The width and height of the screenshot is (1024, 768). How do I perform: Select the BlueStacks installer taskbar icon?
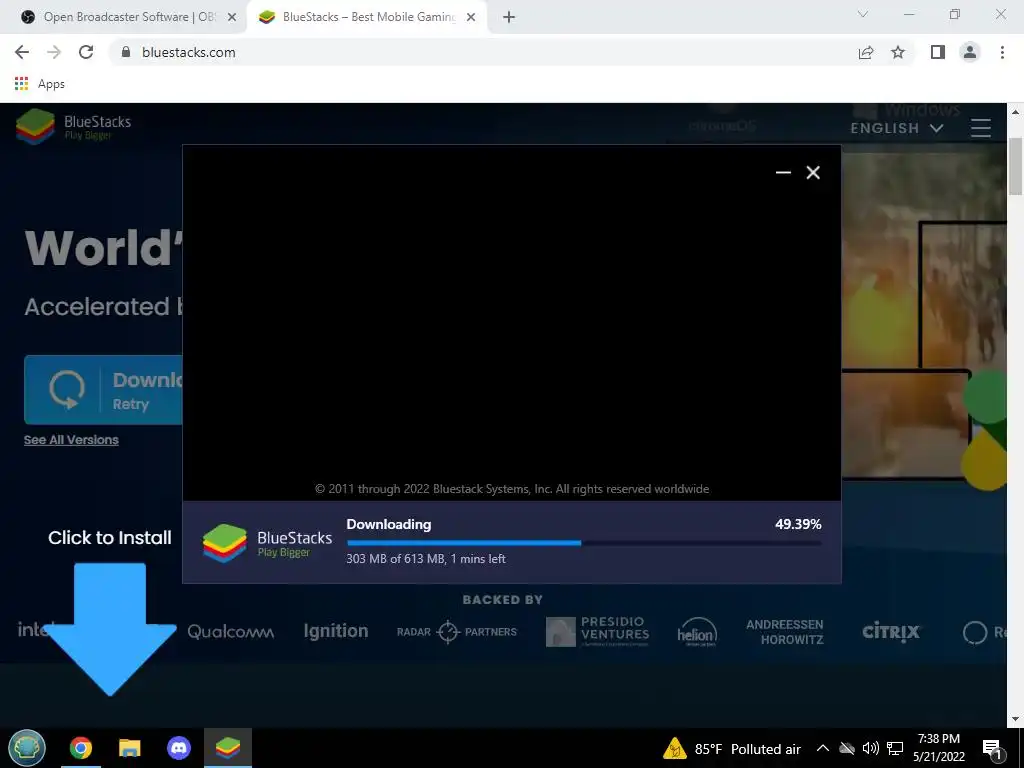click(x=228, y=748)
